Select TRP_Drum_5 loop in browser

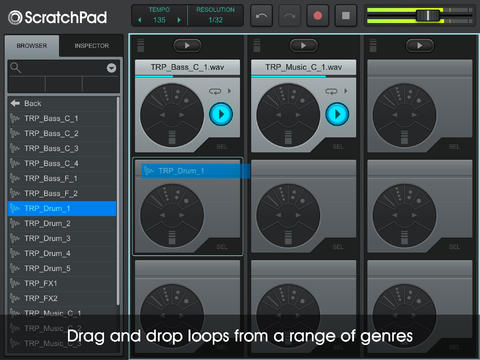coord(62,268)
